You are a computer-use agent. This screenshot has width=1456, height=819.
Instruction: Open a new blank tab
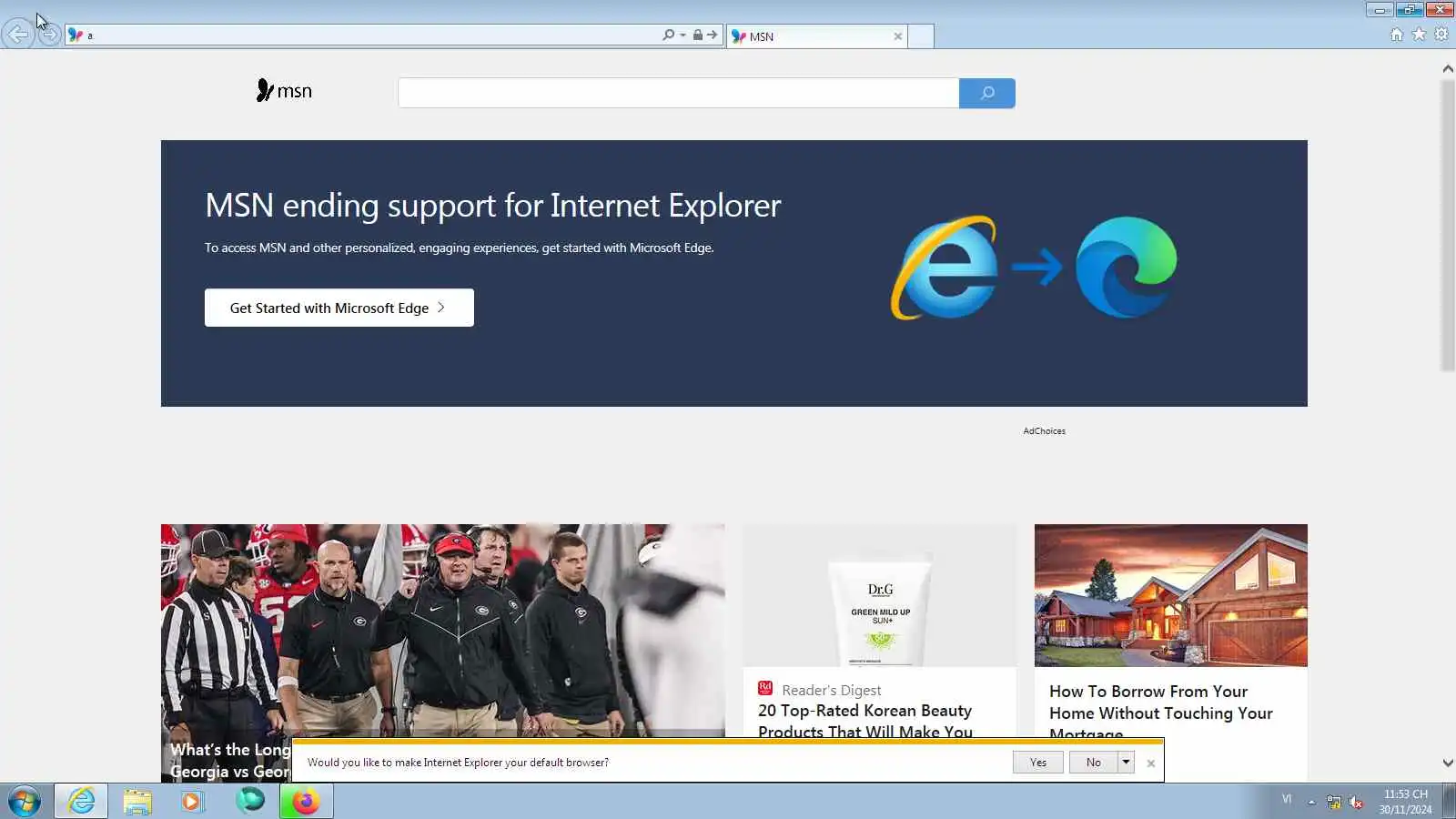[921, 36]
